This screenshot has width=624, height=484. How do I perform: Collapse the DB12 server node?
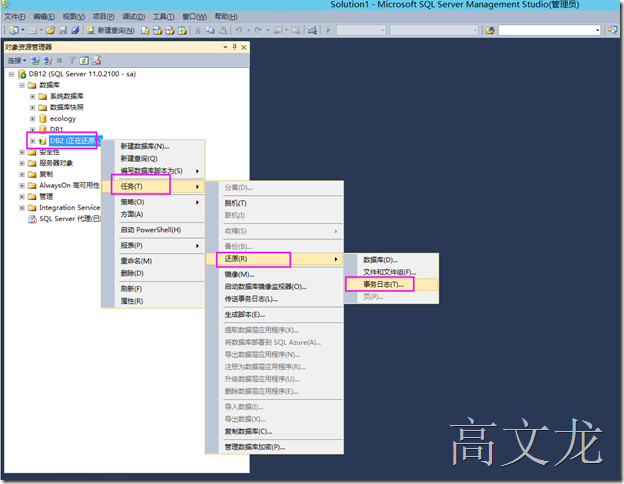click(x=11, y=74)
